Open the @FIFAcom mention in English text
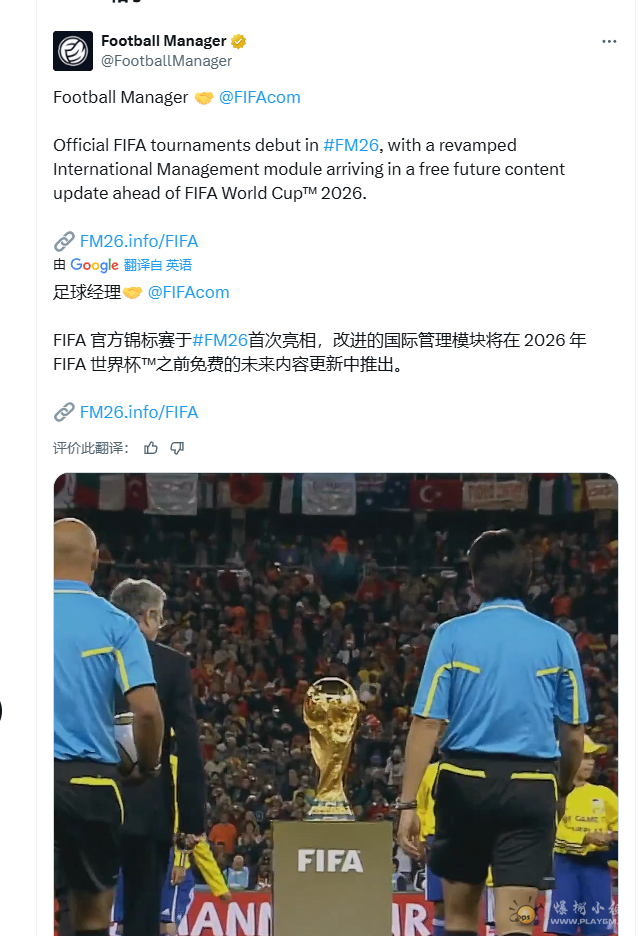The height and width of the screenshot is (936, 639). [259, 97]
